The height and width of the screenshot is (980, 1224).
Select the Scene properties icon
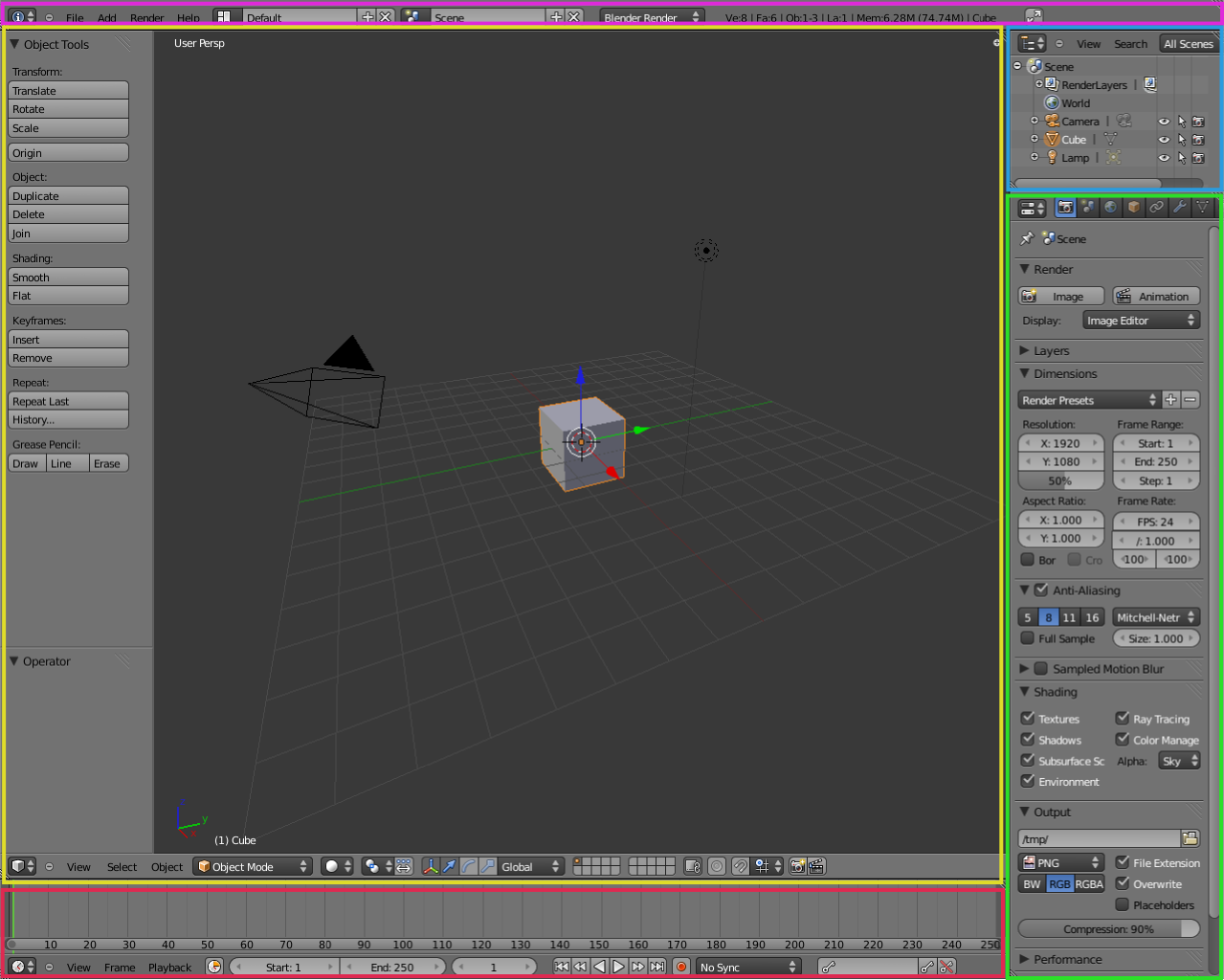tap(1087, 208)
